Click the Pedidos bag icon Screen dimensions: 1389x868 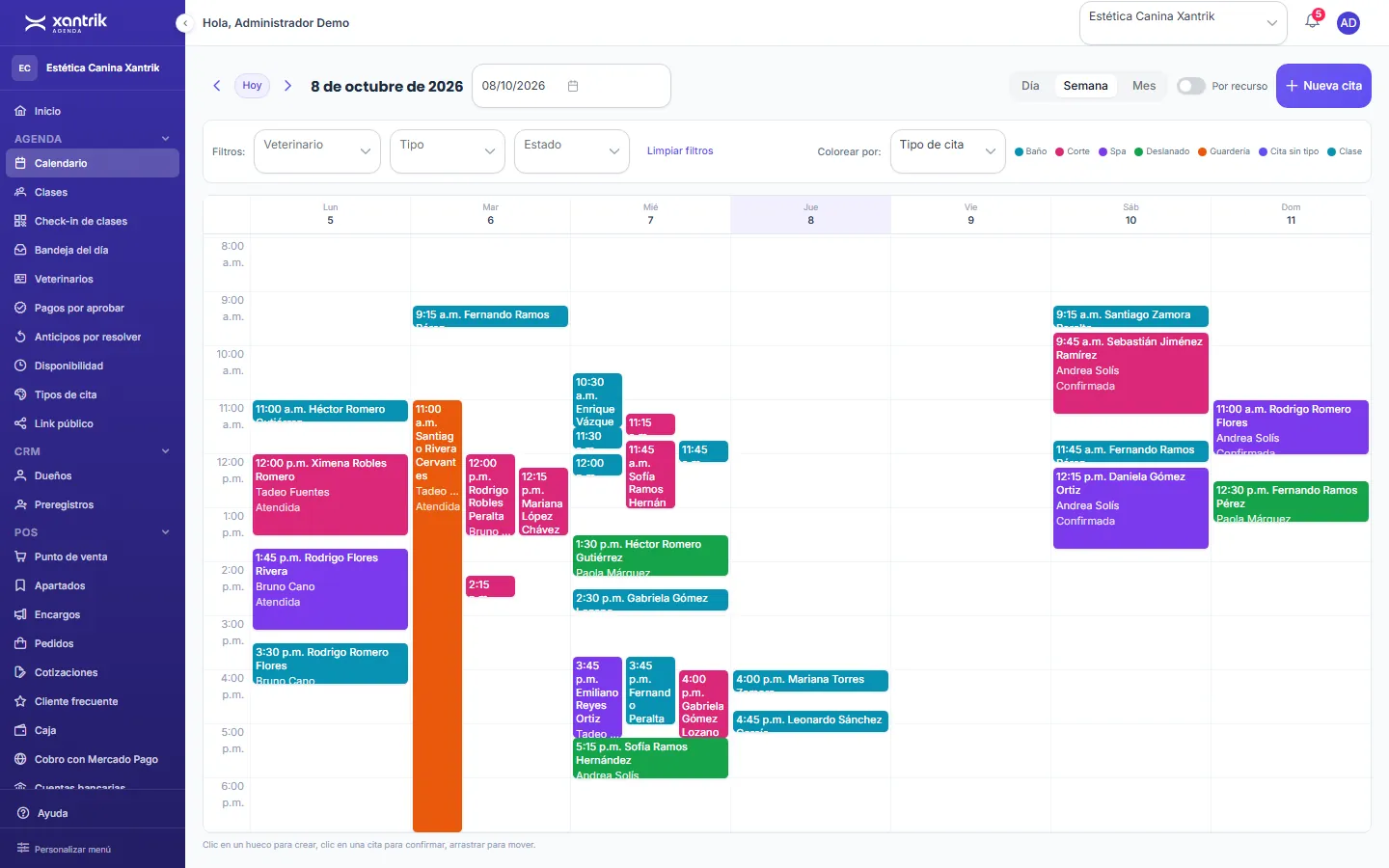tap(20, 643)
